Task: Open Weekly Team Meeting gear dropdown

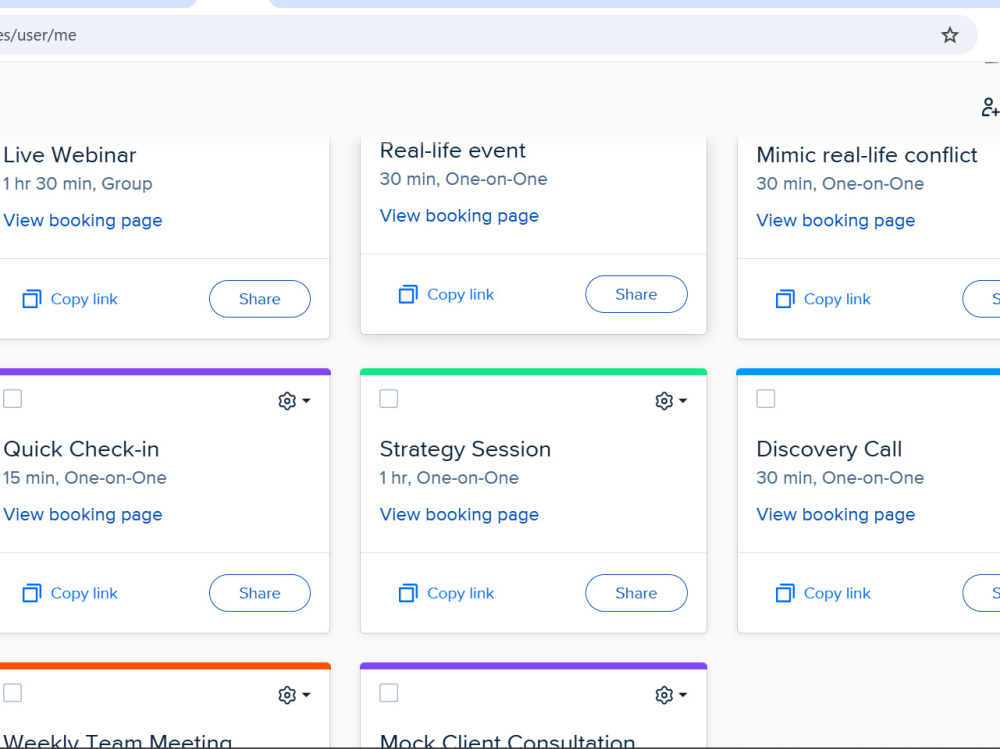Action: click(294, 695)
